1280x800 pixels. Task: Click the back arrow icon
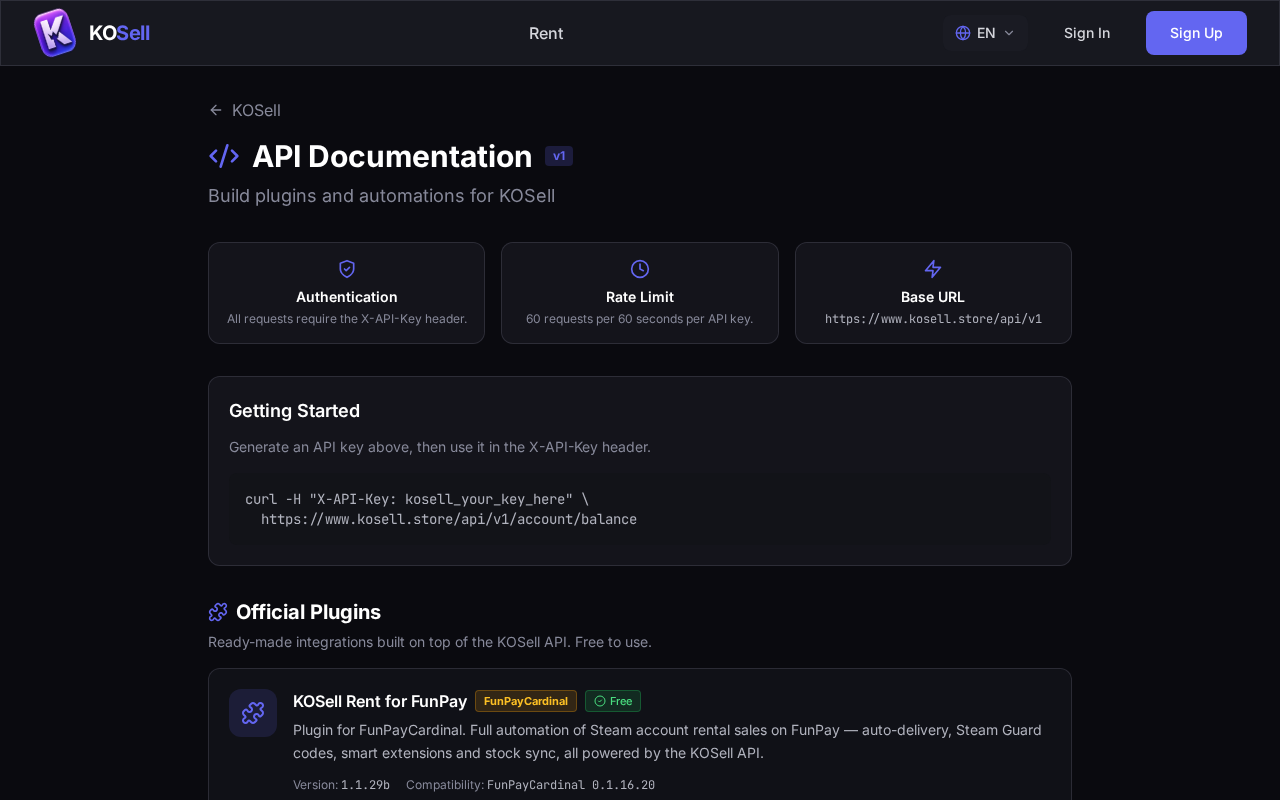(216, 110)
